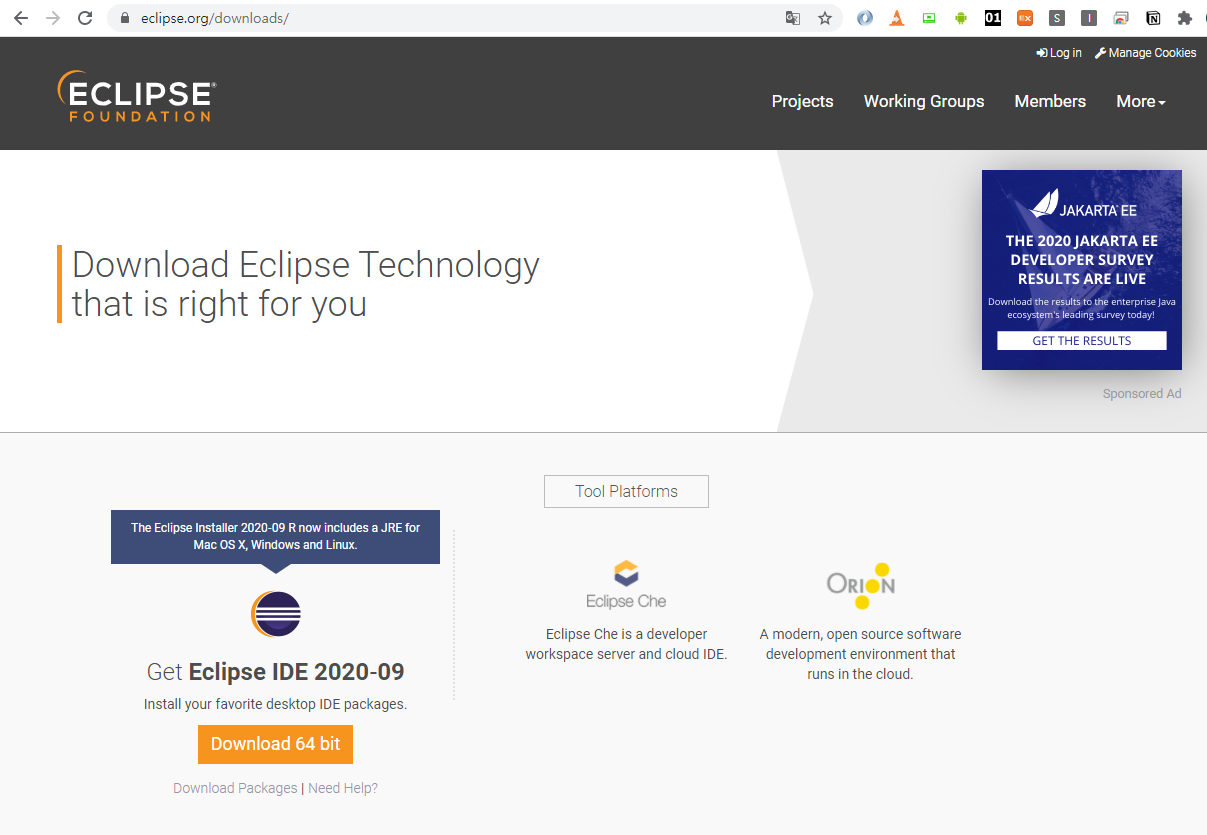The height and width of the screenshot is (835, 1207).
Task: Click the padlock site security icon
Action: (125, 18)
